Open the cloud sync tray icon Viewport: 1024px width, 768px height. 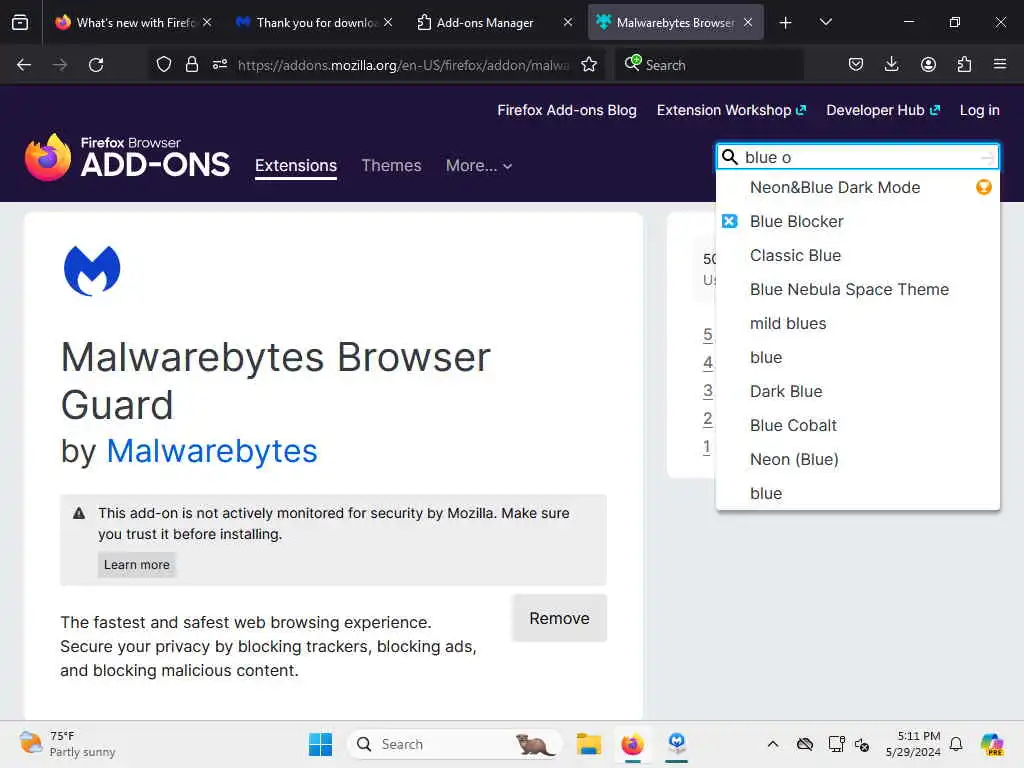[805, 744]
